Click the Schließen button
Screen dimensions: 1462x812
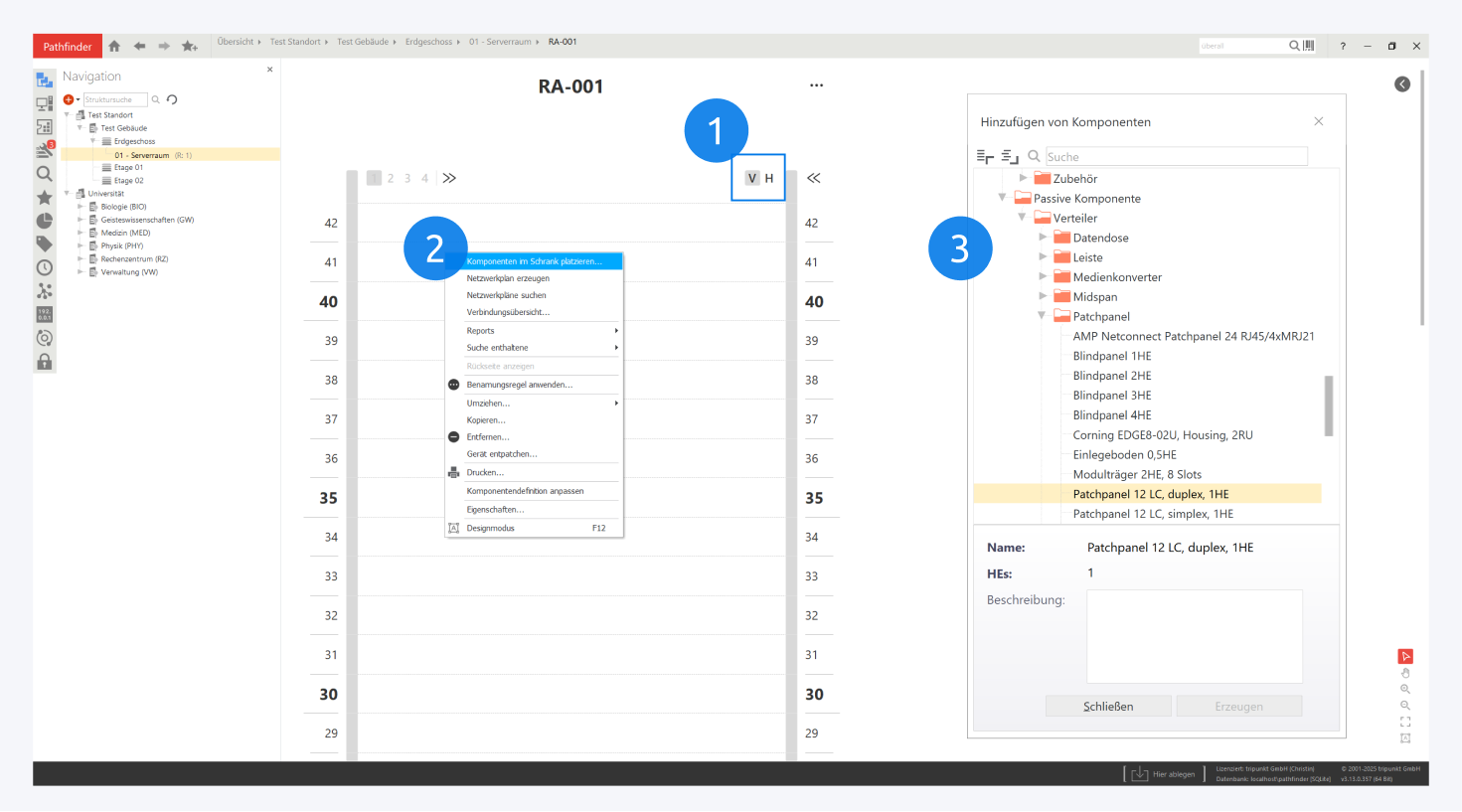pos(1108,707)
